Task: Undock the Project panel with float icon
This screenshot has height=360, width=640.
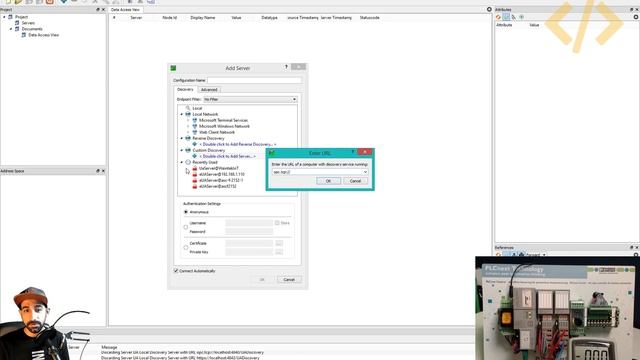Action: [98, 9]
